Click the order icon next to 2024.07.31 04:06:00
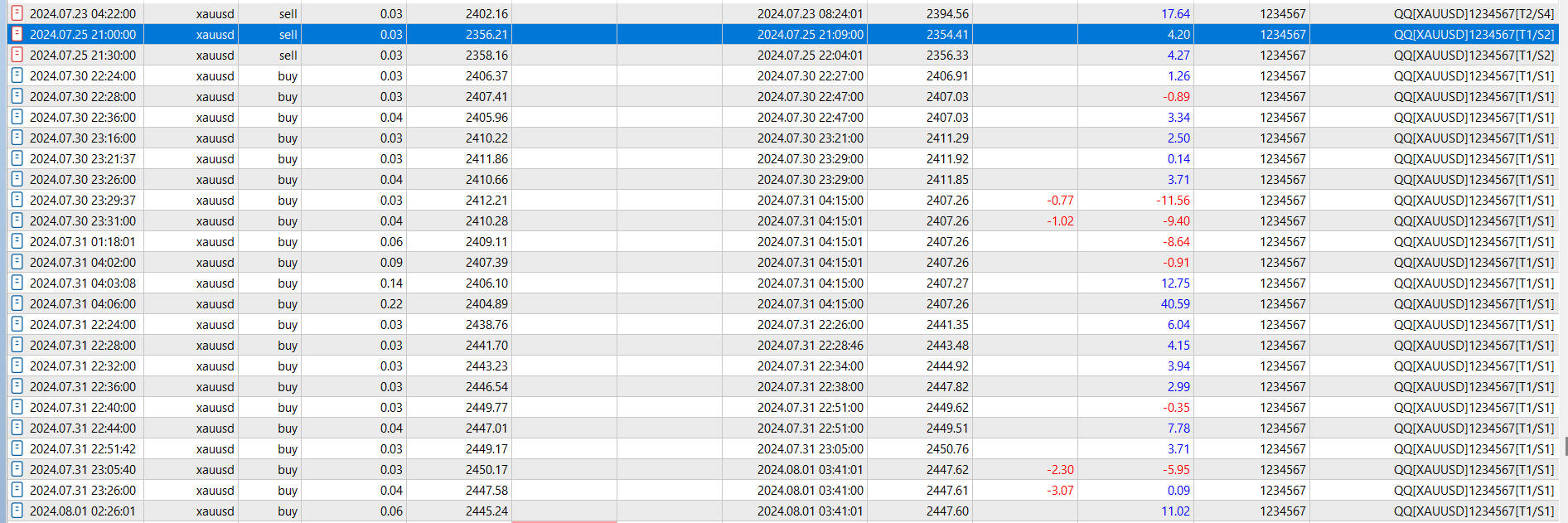The image size is (1568, 523). pos(17,303)
